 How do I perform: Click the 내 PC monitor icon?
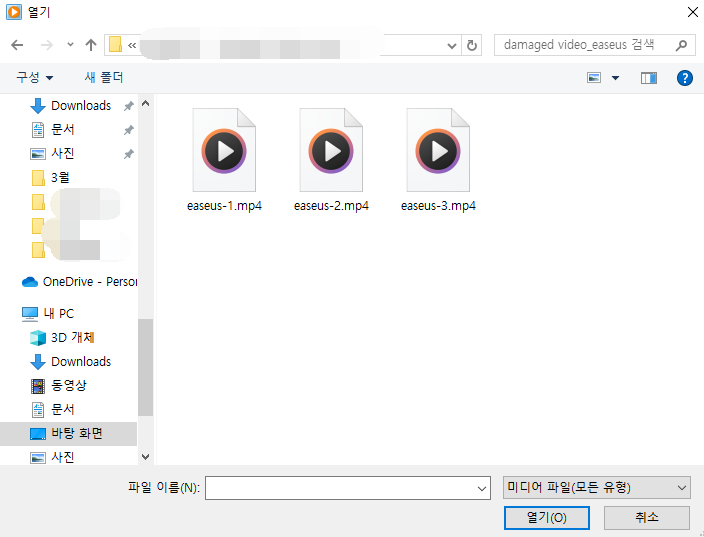30,314
